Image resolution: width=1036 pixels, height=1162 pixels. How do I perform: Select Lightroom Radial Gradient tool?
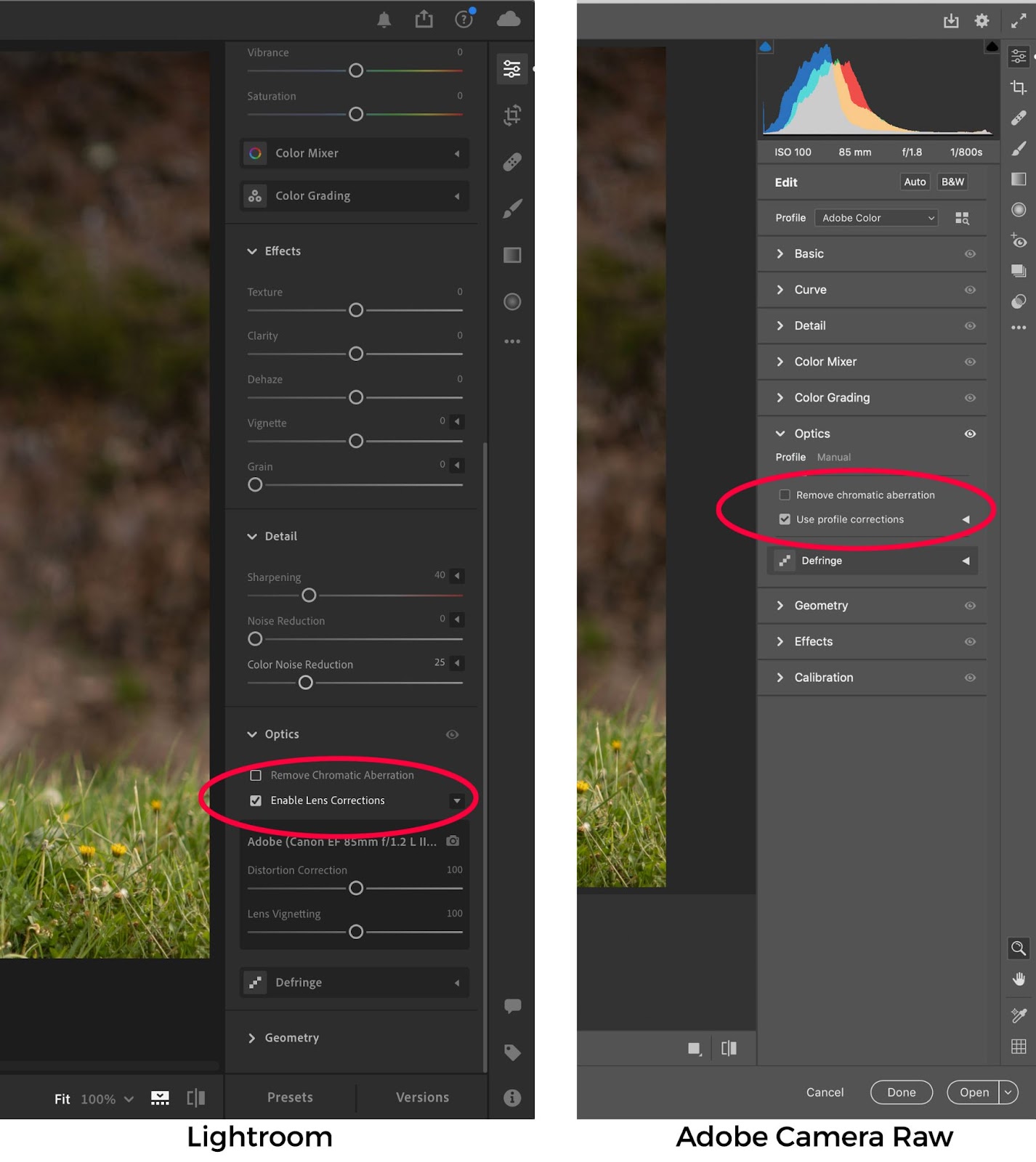pos(512,301)
